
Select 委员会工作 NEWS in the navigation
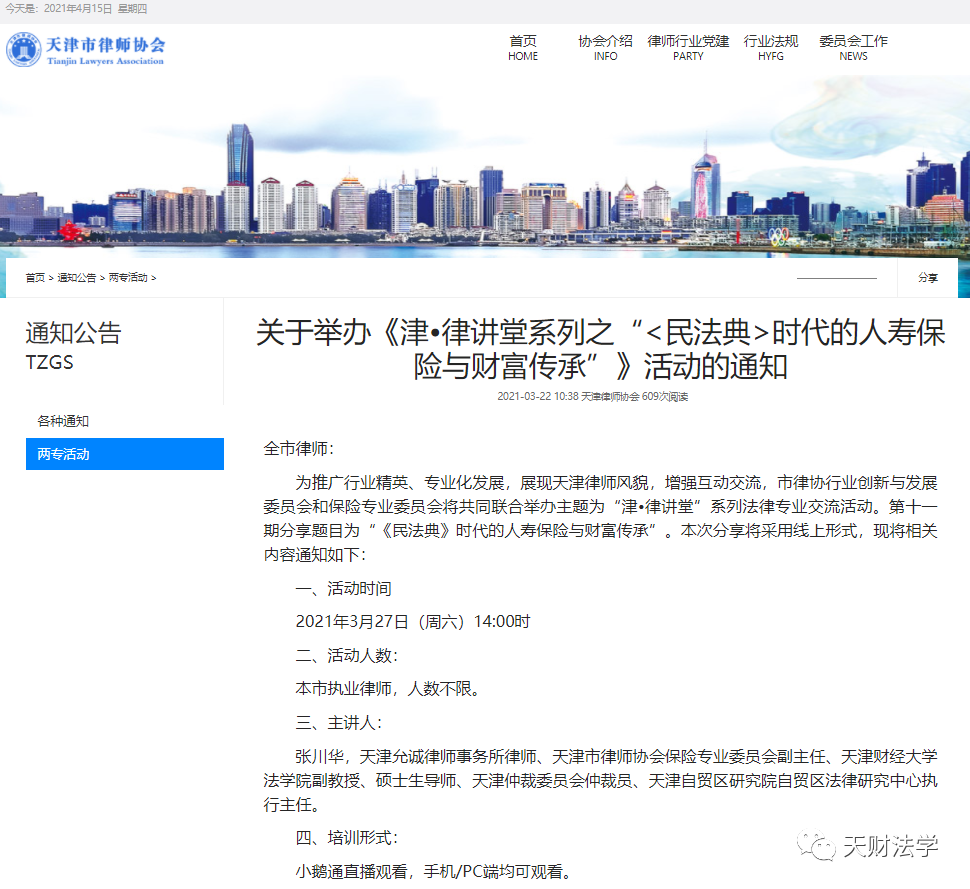point(853,48)
